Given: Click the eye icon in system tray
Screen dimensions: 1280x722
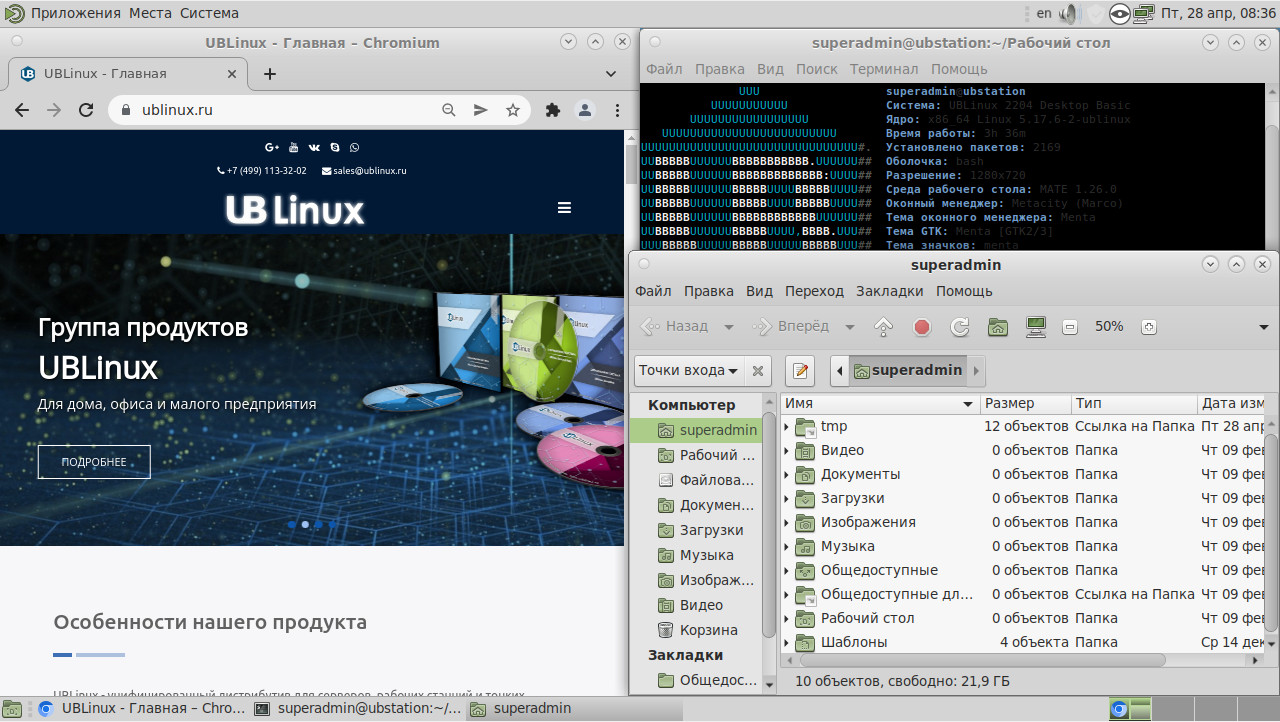Looking at the screenshot, I should [1120, 14].
